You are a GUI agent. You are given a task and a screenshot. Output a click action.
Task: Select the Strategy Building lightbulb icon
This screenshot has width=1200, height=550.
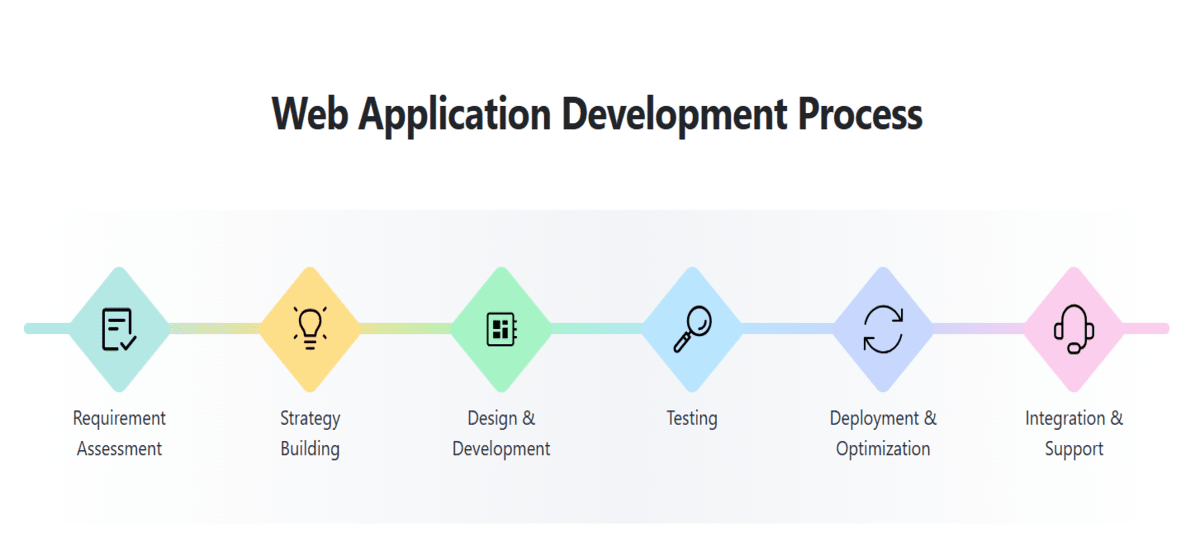click(x=310, y=328)
